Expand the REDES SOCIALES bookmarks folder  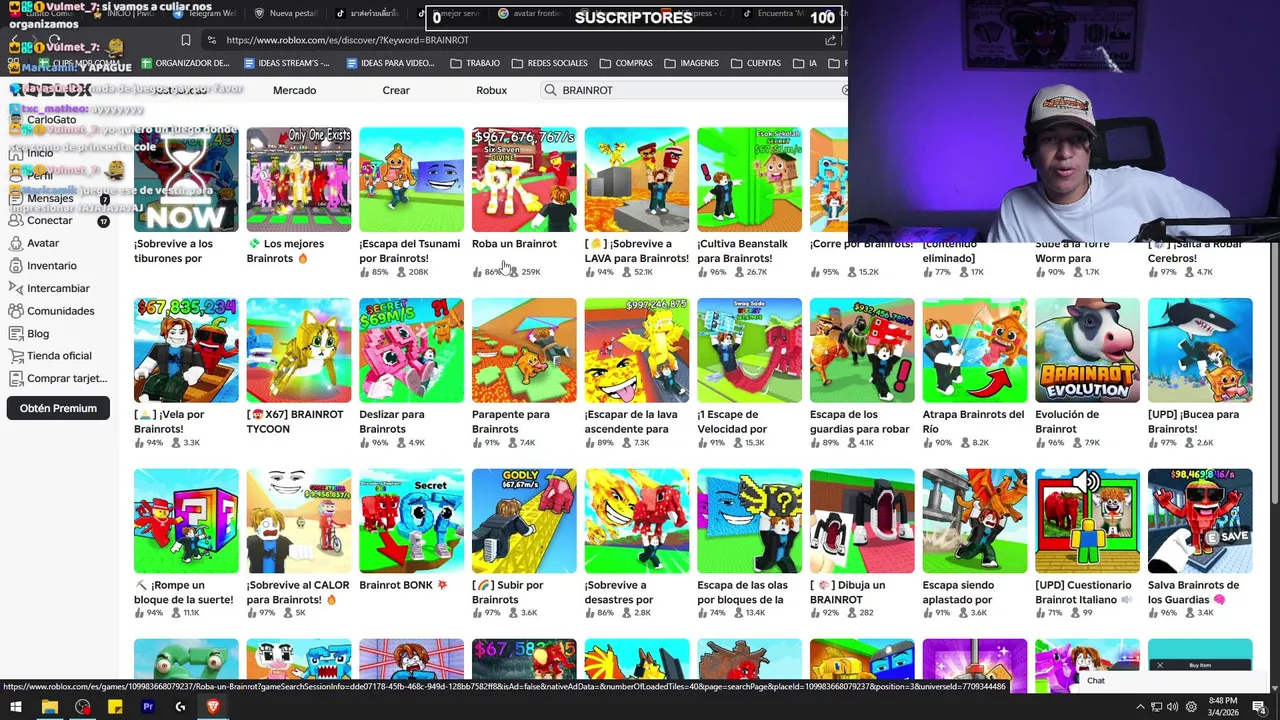[x=550, y=63]
